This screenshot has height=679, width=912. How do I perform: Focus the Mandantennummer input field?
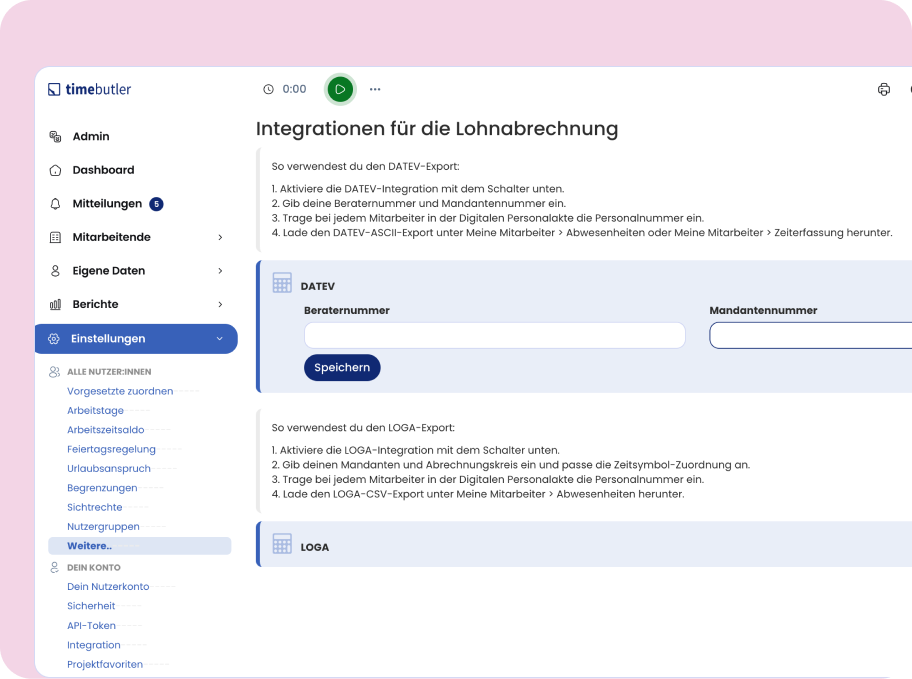click(x=811, y=336)
